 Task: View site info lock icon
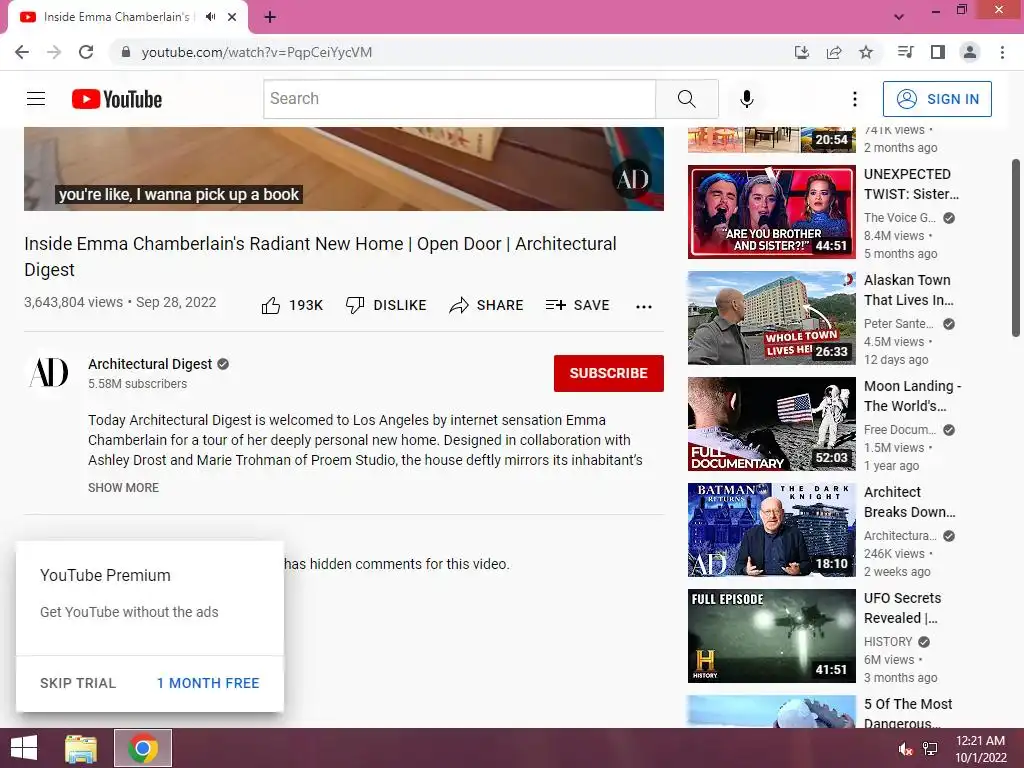tap(125, 52)
